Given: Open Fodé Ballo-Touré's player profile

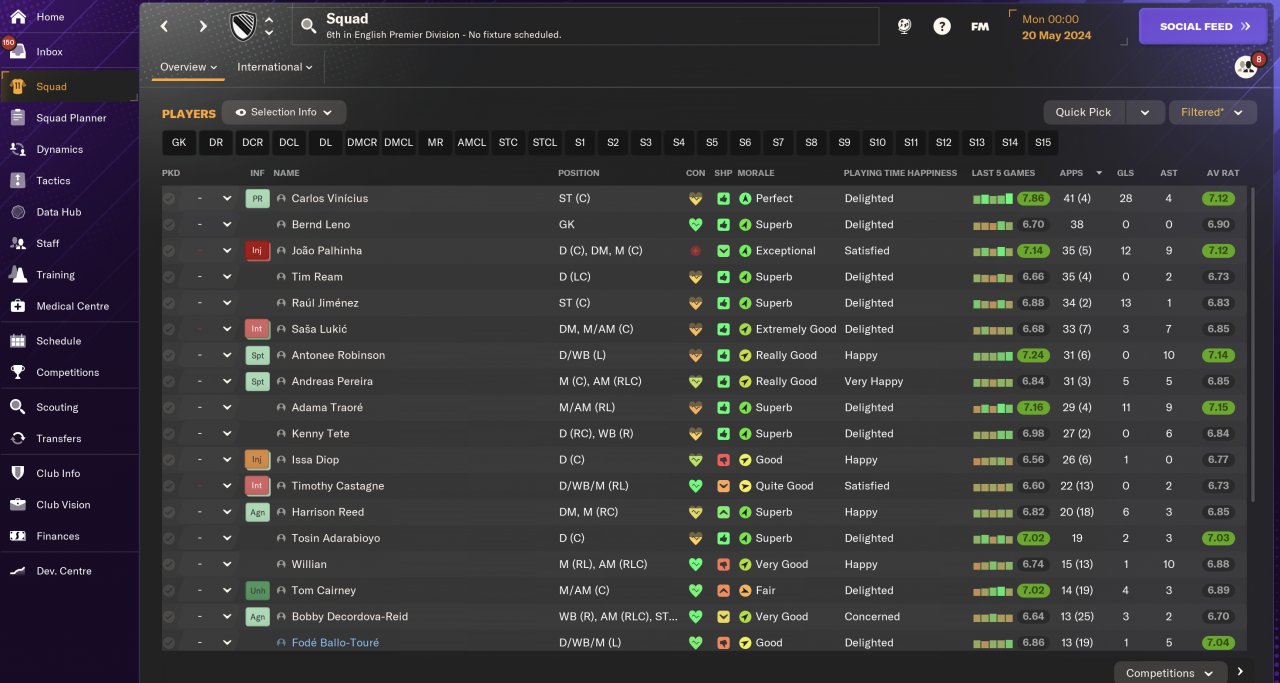Looking at the screenshot, I should point(335,643).
